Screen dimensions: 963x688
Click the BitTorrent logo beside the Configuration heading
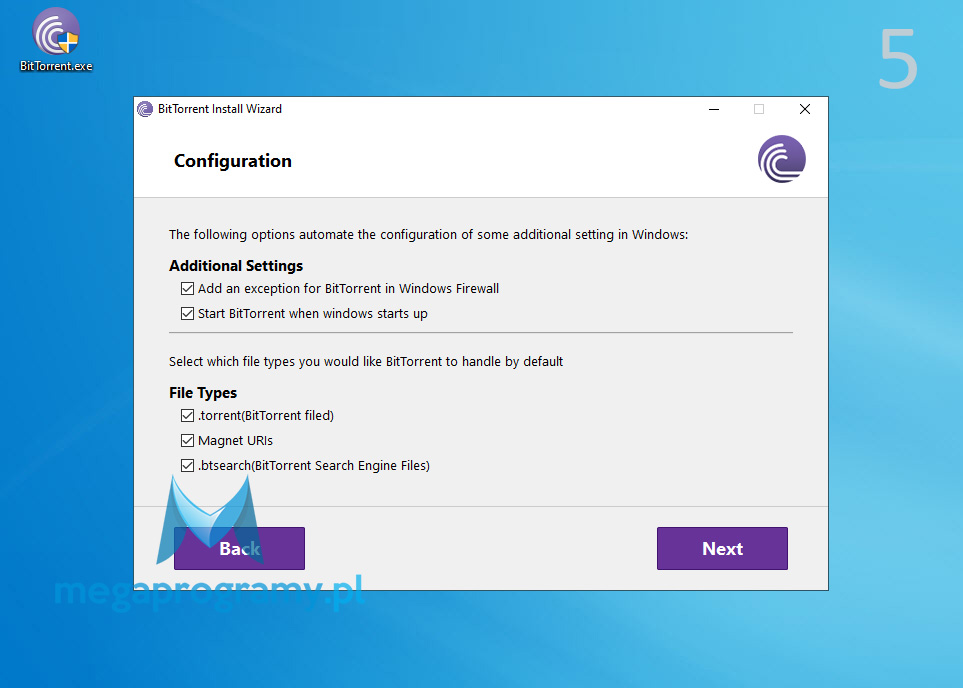[781, 159]
